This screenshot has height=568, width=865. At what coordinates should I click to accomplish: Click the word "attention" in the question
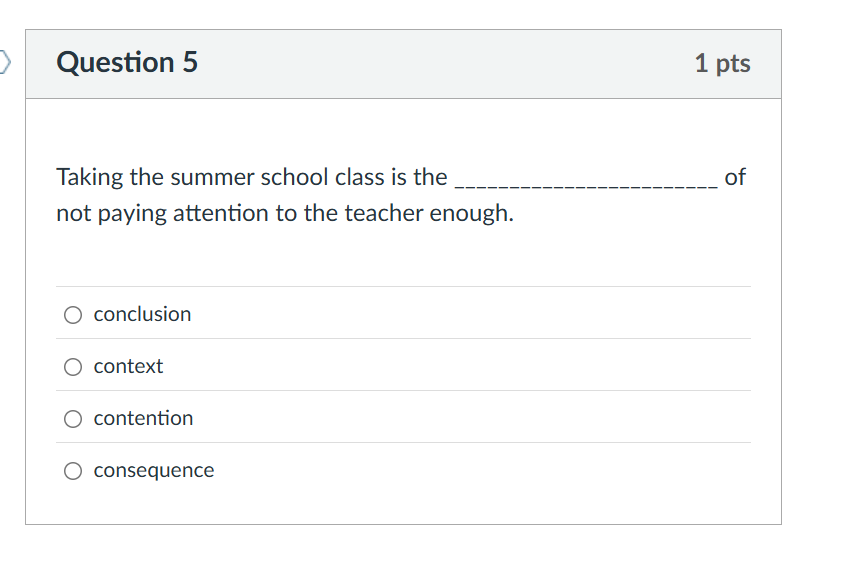coord(221,214)
